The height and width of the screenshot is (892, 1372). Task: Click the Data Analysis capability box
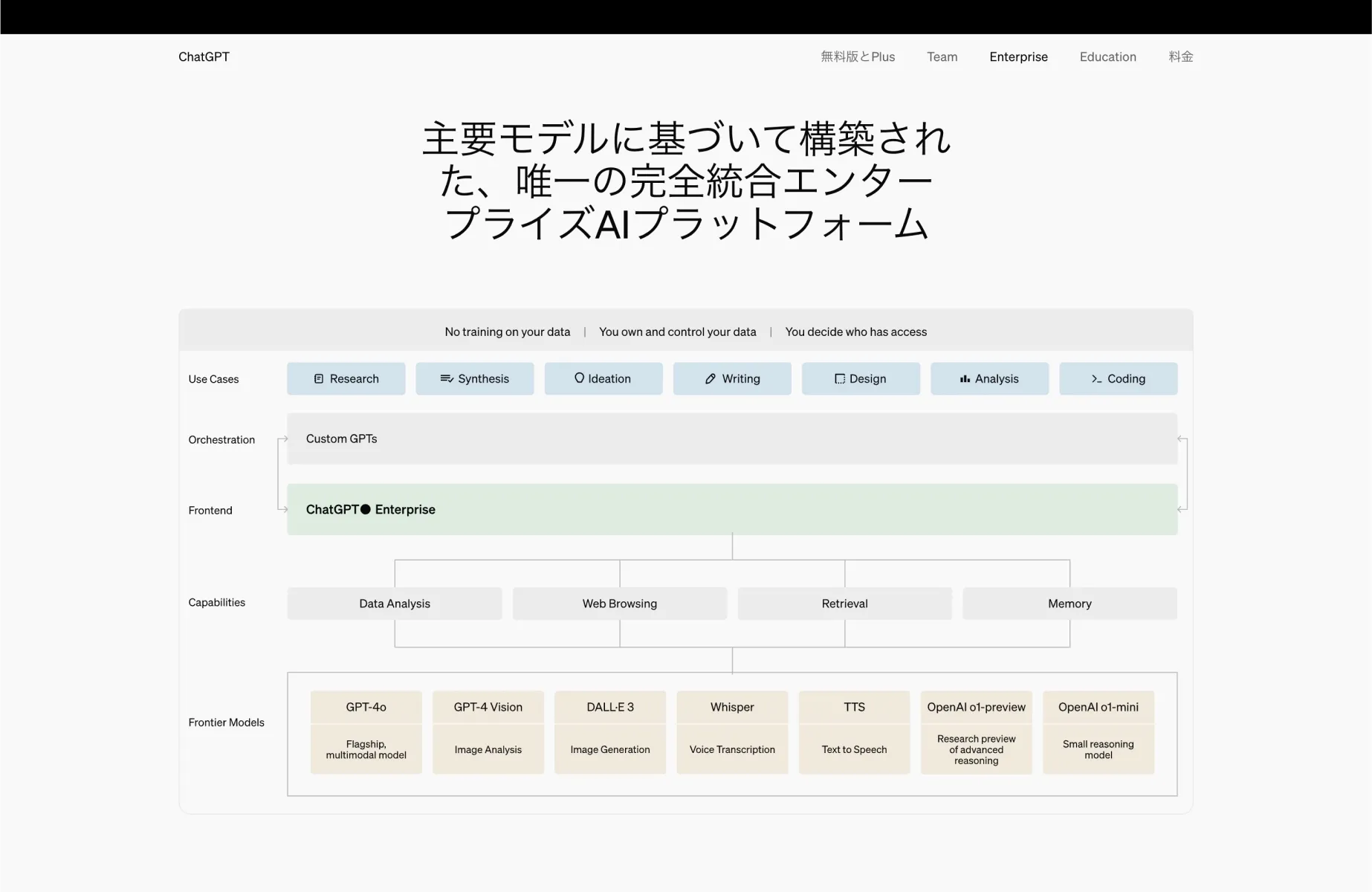pyautogui.click(x=395, y=604)
